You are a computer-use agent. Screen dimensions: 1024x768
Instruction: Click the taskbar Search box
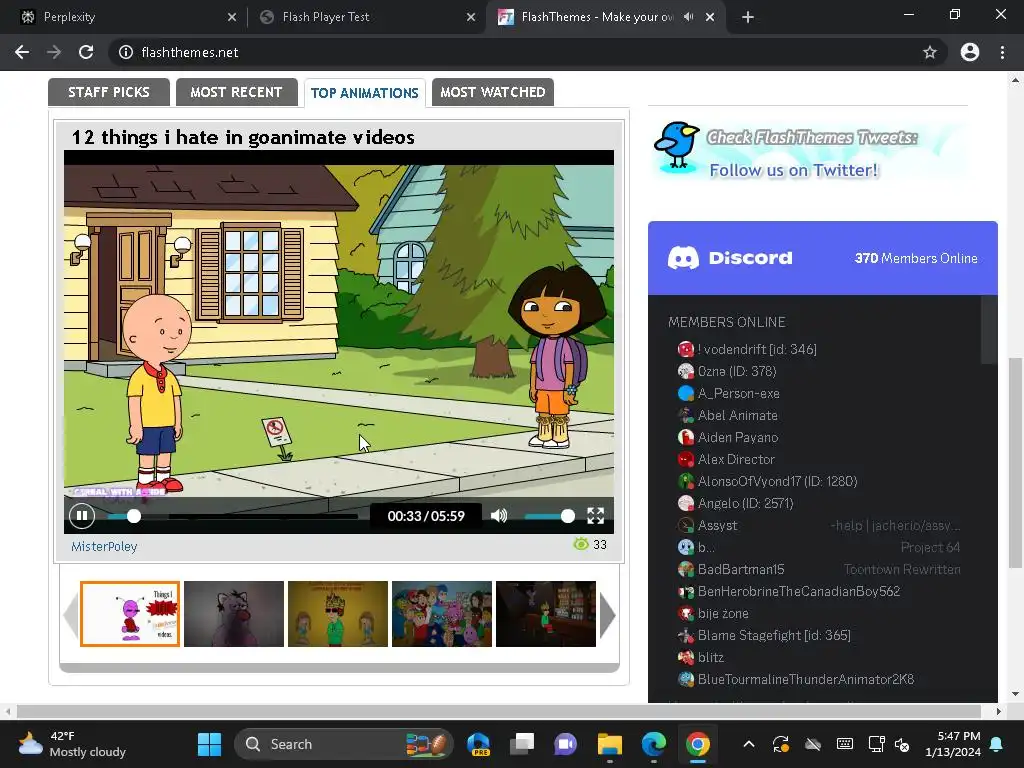pos(344,744)
